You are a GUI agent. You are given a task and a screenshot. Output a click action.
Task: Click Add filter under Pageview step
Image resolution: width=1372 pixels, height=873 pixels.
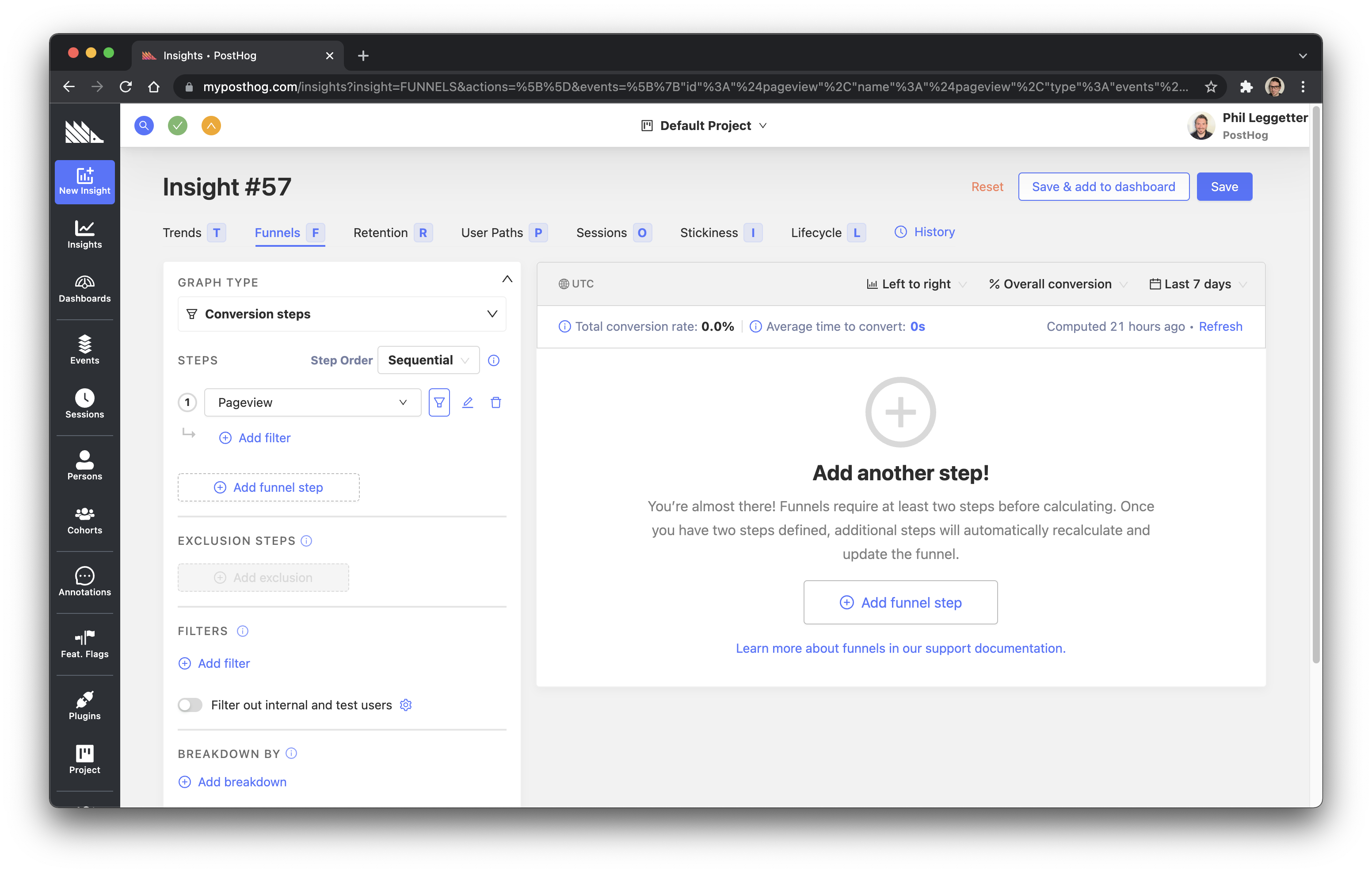(x=255, y=438)
